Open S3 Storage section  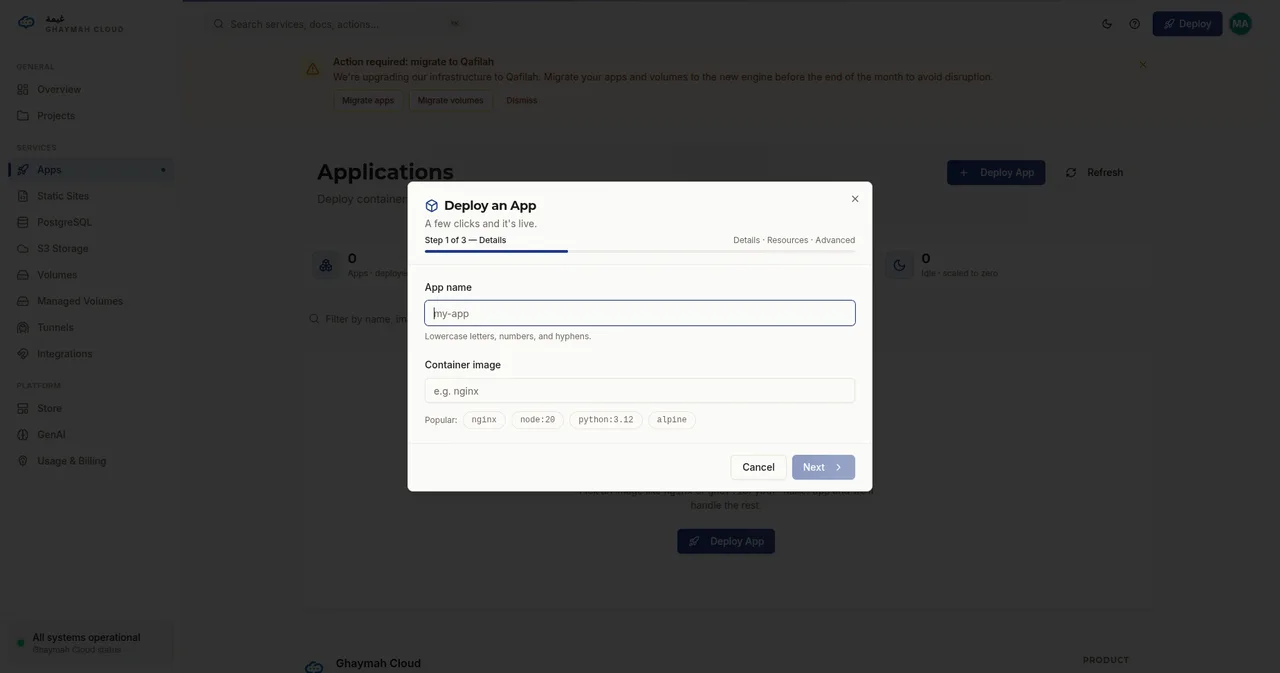click(x=91, y=249)
